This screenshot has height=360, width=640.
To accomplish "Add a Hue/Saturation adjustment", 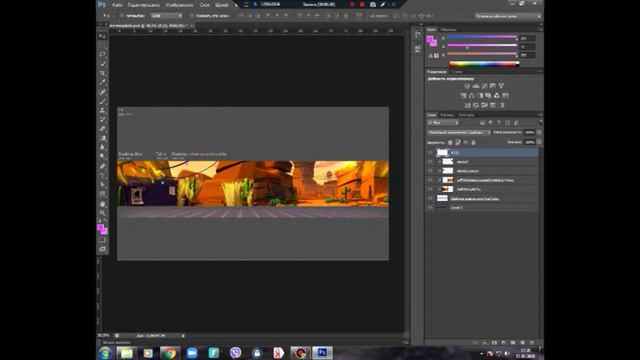I will 463,96.
